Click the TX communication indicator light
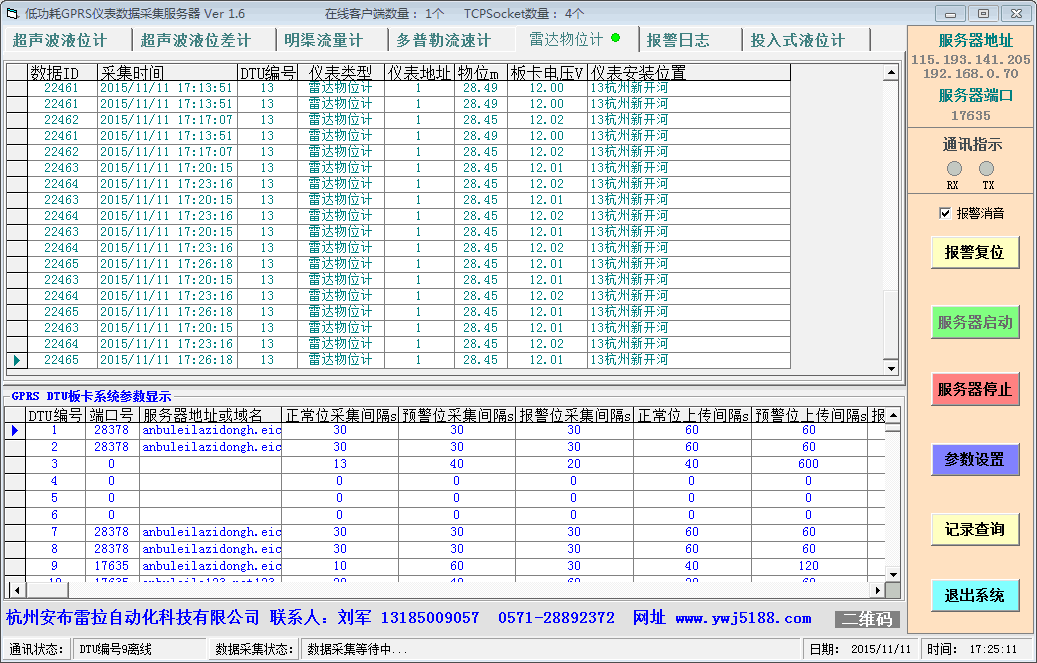The image size is (1037, 663). [x=987, y=169]
